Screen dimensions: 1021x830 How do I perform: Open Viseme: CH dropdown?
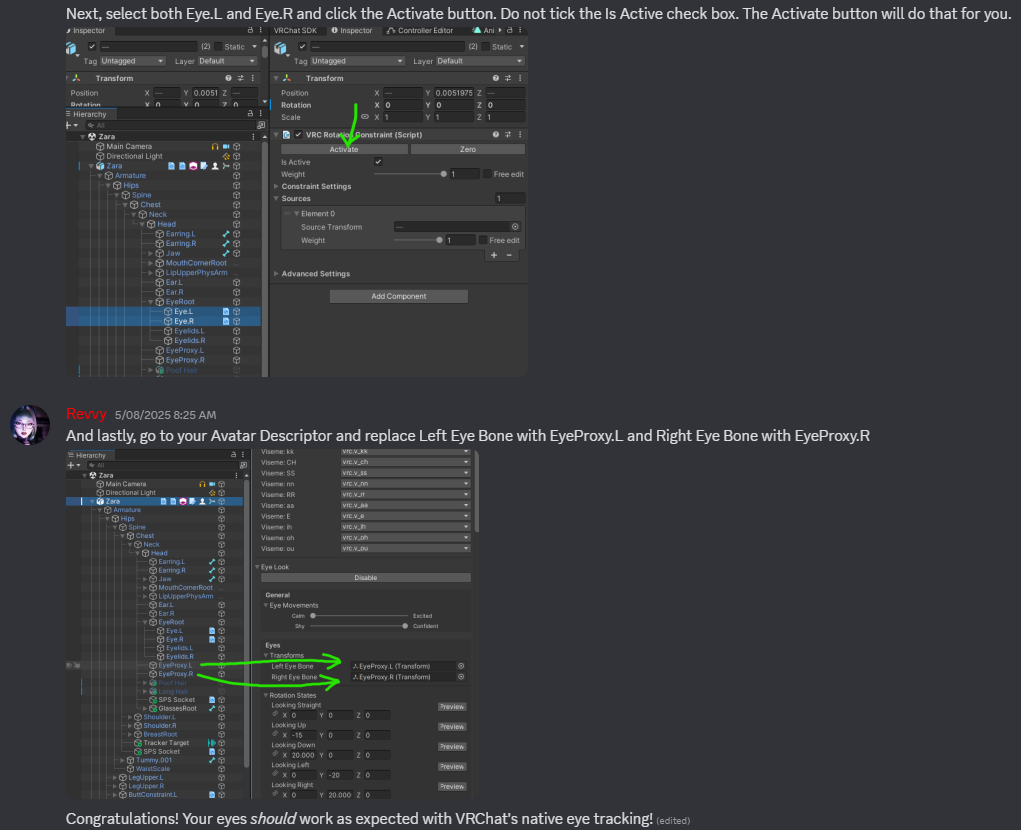(405, 462)
